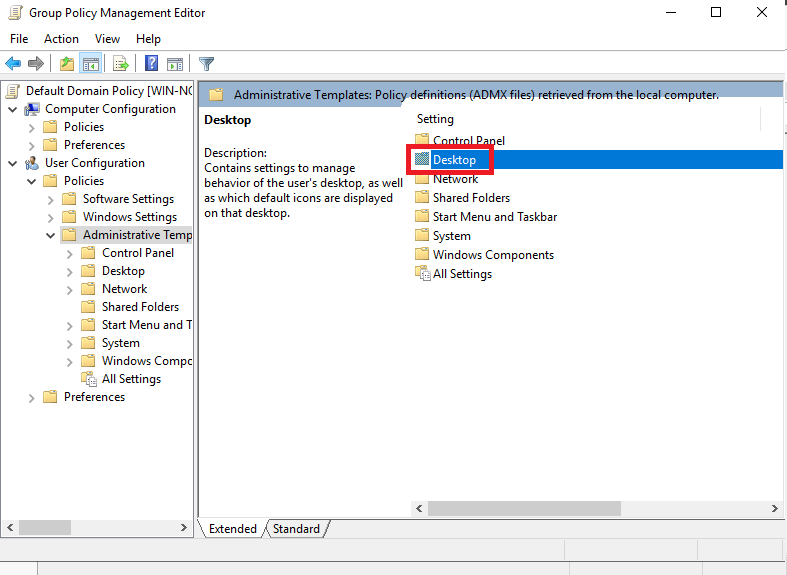The height and width of the screenshot is (575, 787).
Task: Collapse Computer Configuration node
Action: (13, 109)
